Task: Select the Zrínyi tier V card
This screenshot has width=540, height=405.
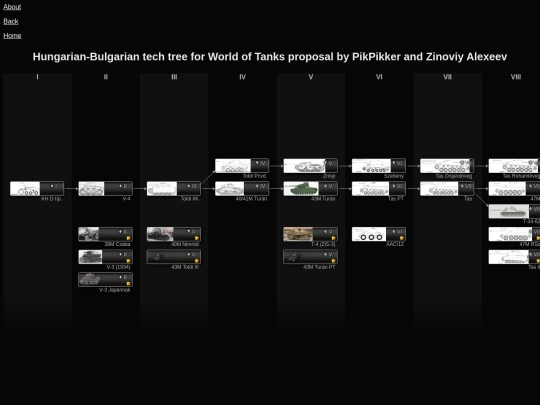Action: (310, 166)
